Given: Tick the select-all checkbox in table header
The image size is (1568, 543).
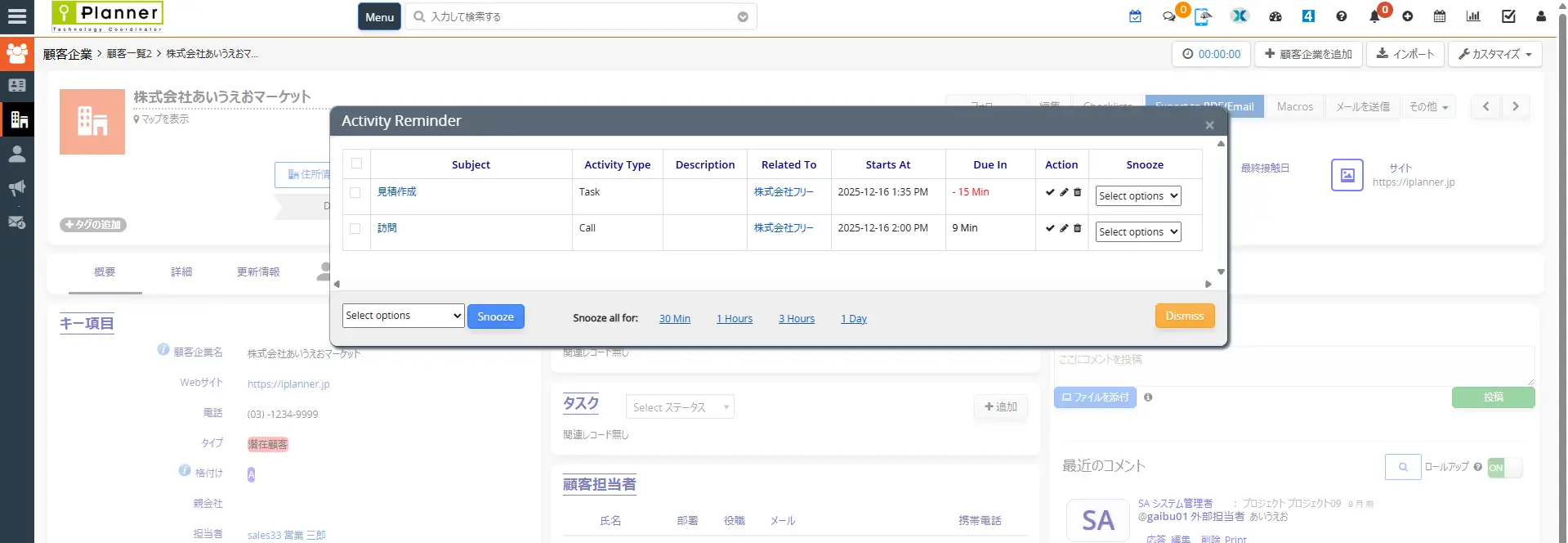Looking at the screenshot, I should point(356,164).
